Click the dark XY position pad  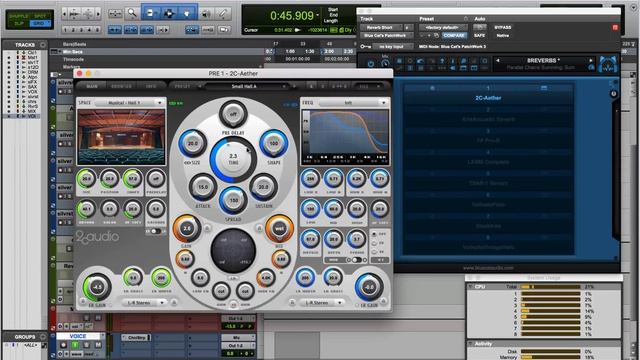233,251
